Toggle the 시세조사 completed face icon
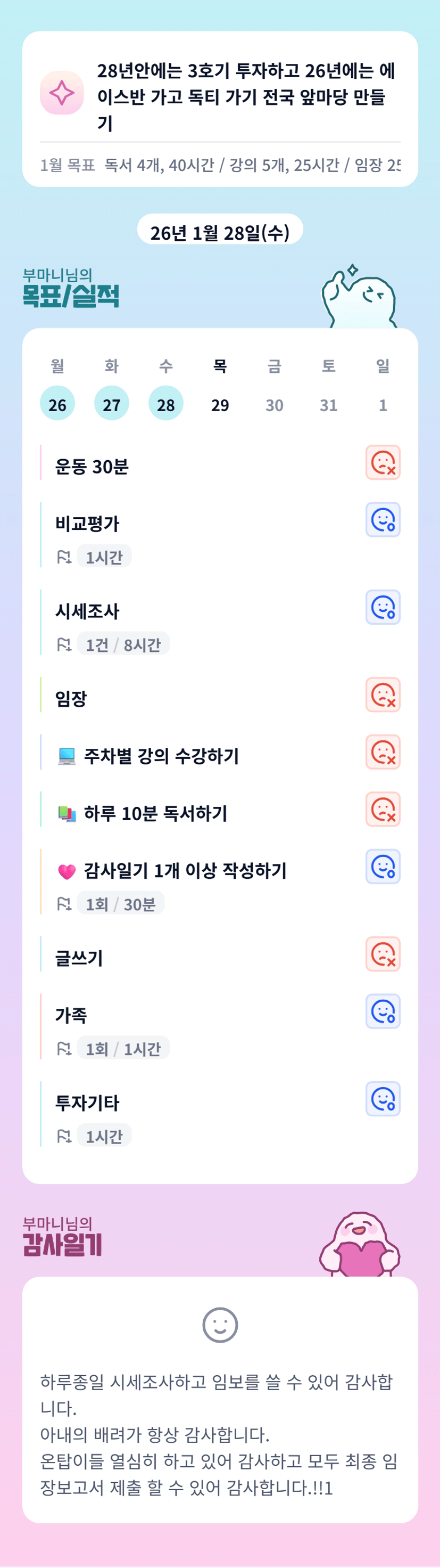This screenshot has width=440, height=1568. click(383, 608)
